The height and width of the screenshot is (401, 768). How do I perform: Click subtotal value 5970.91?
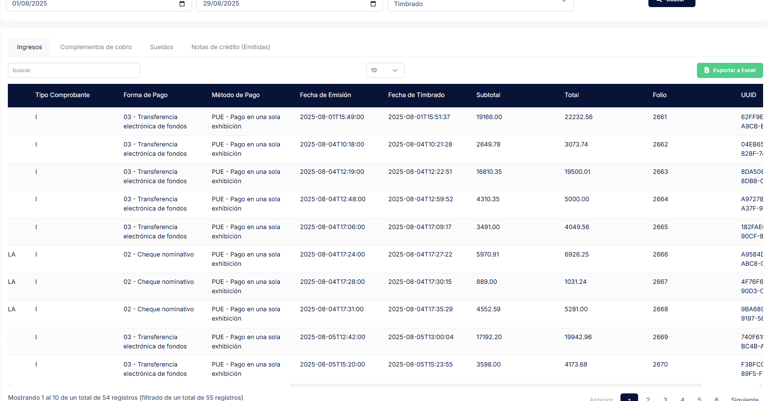tap(488, 255)
